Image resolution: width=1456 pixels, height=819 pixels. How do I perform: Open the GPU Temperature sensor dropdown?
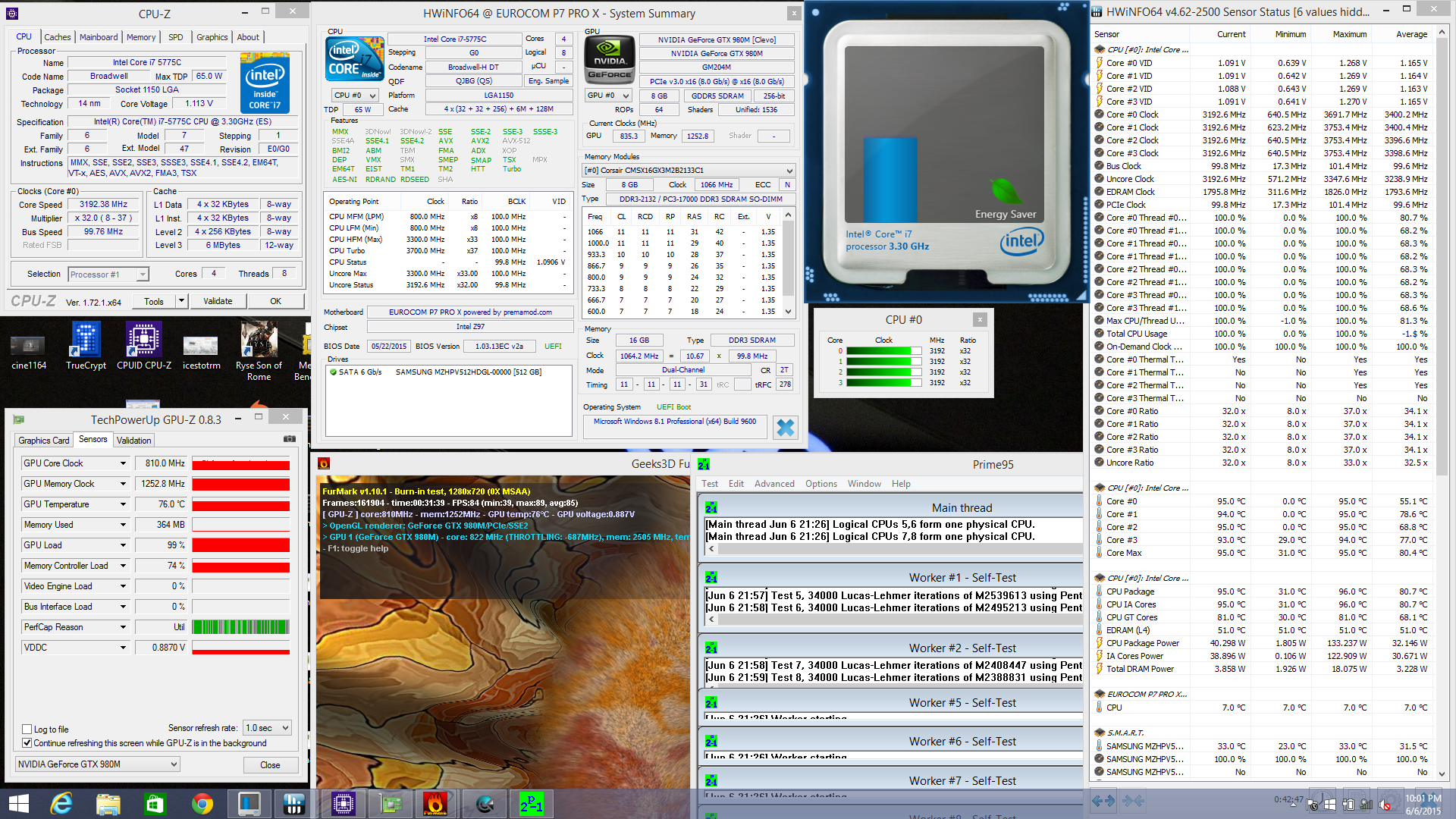click(x=123, y=504)
